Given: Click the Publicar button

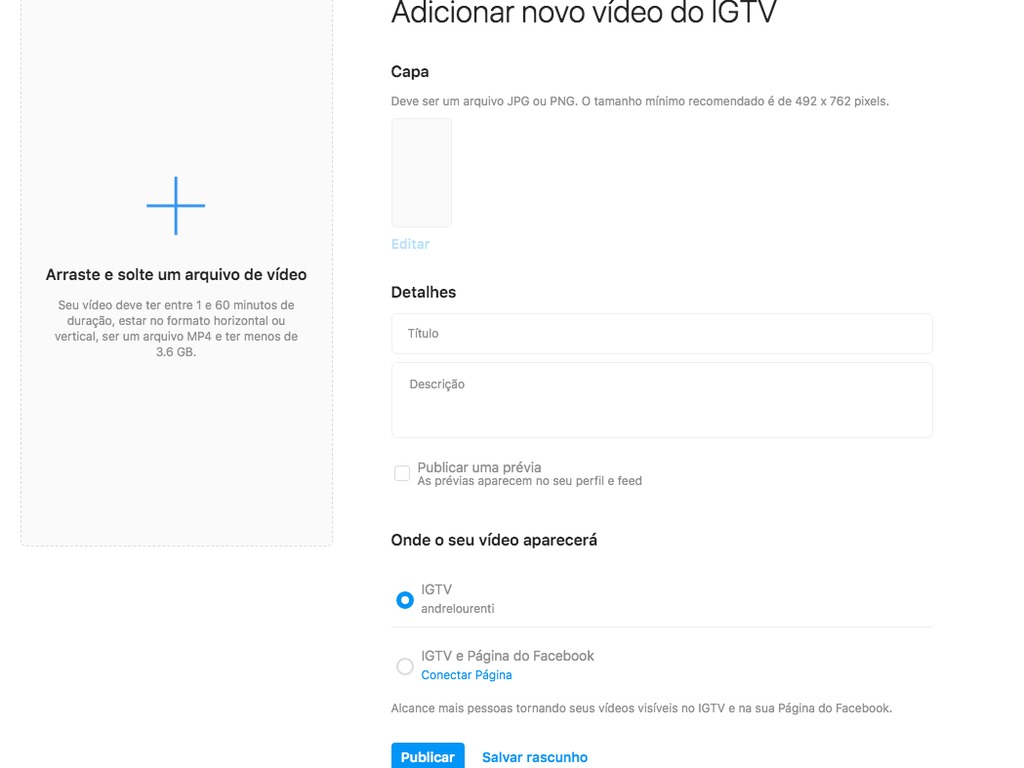Looking at the screenshot, I should point(428,756).
